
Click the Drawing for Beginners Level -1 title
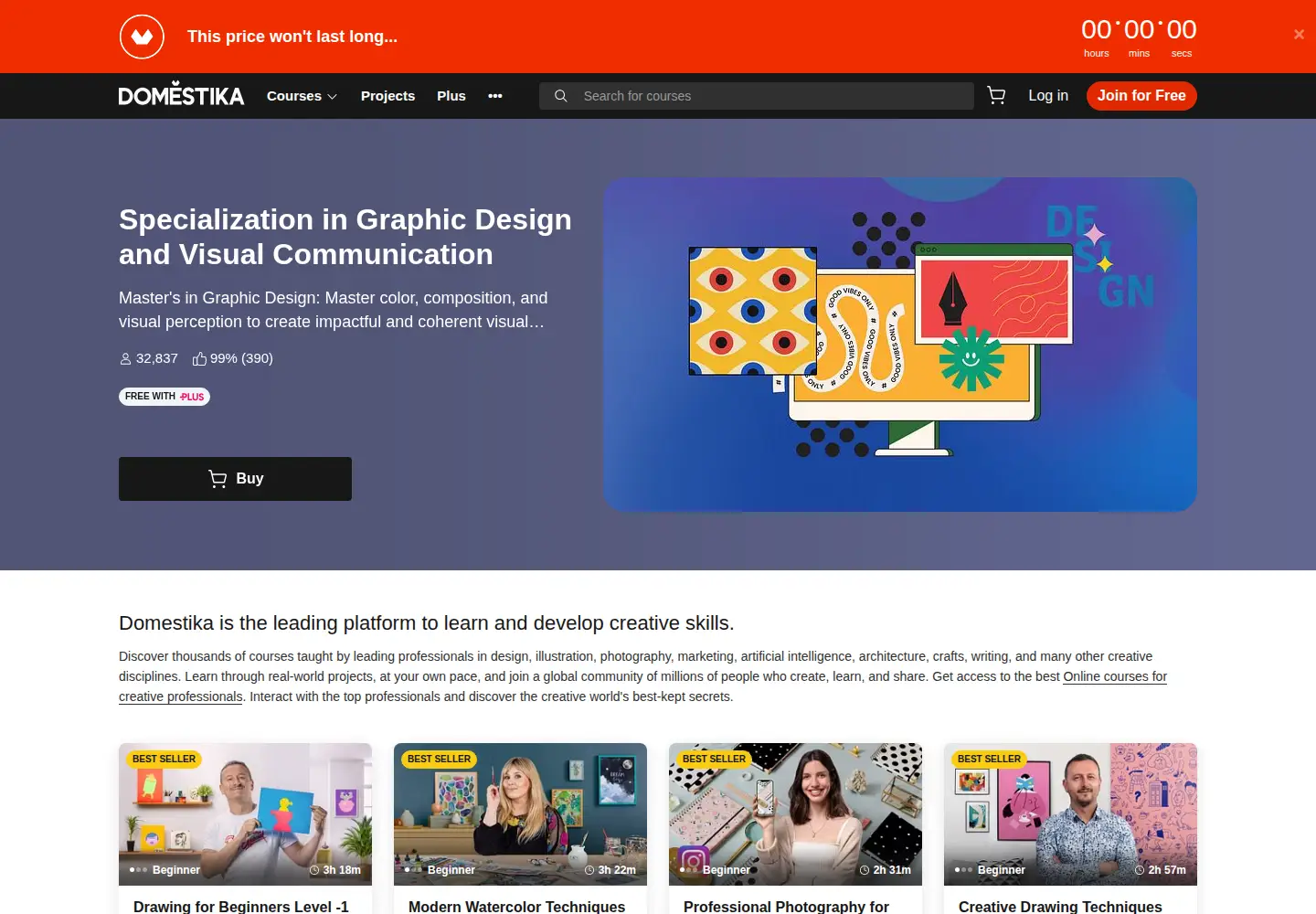241,906
